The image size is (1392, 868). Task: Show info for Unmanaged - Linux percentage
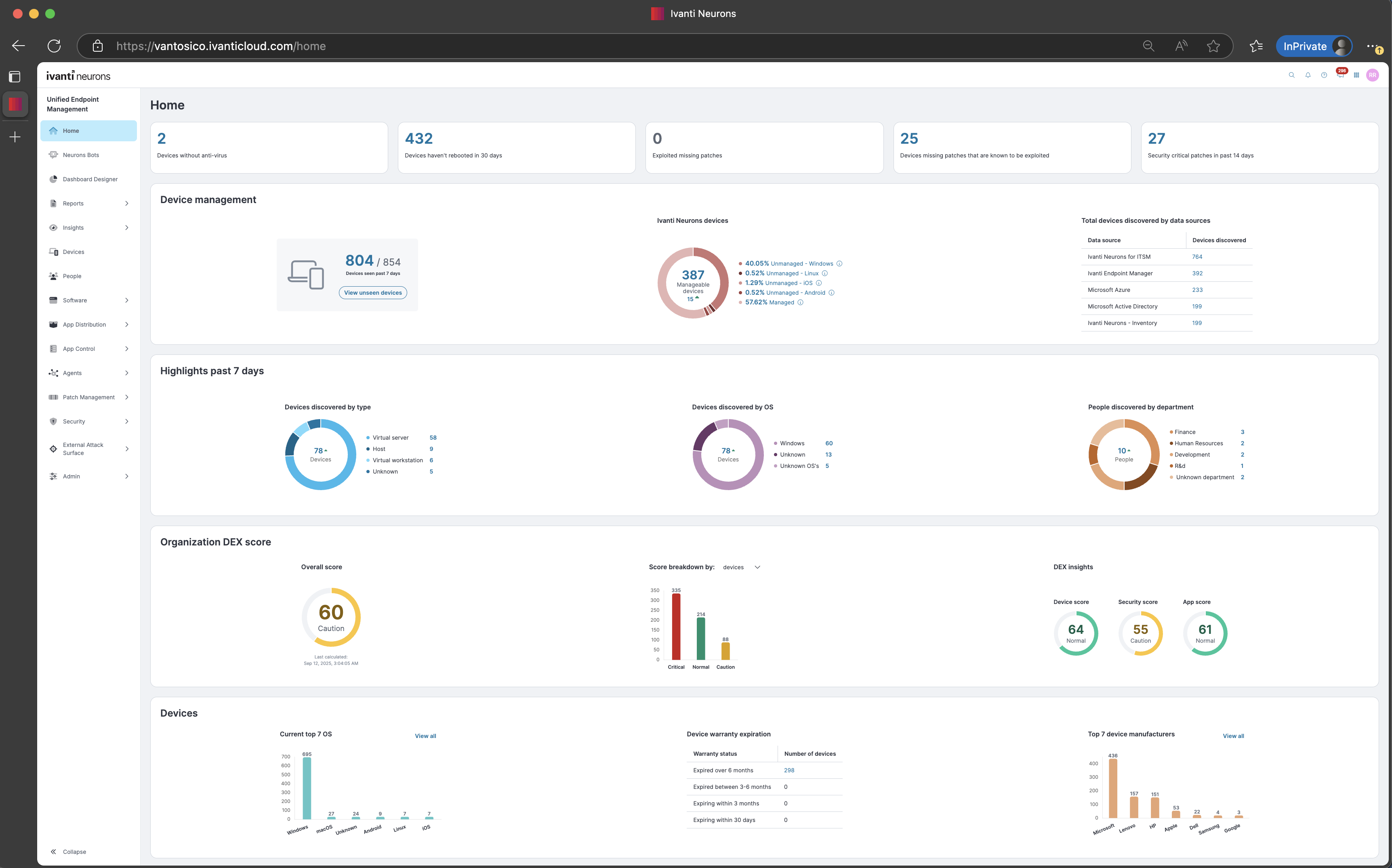(x=824, y=273)
